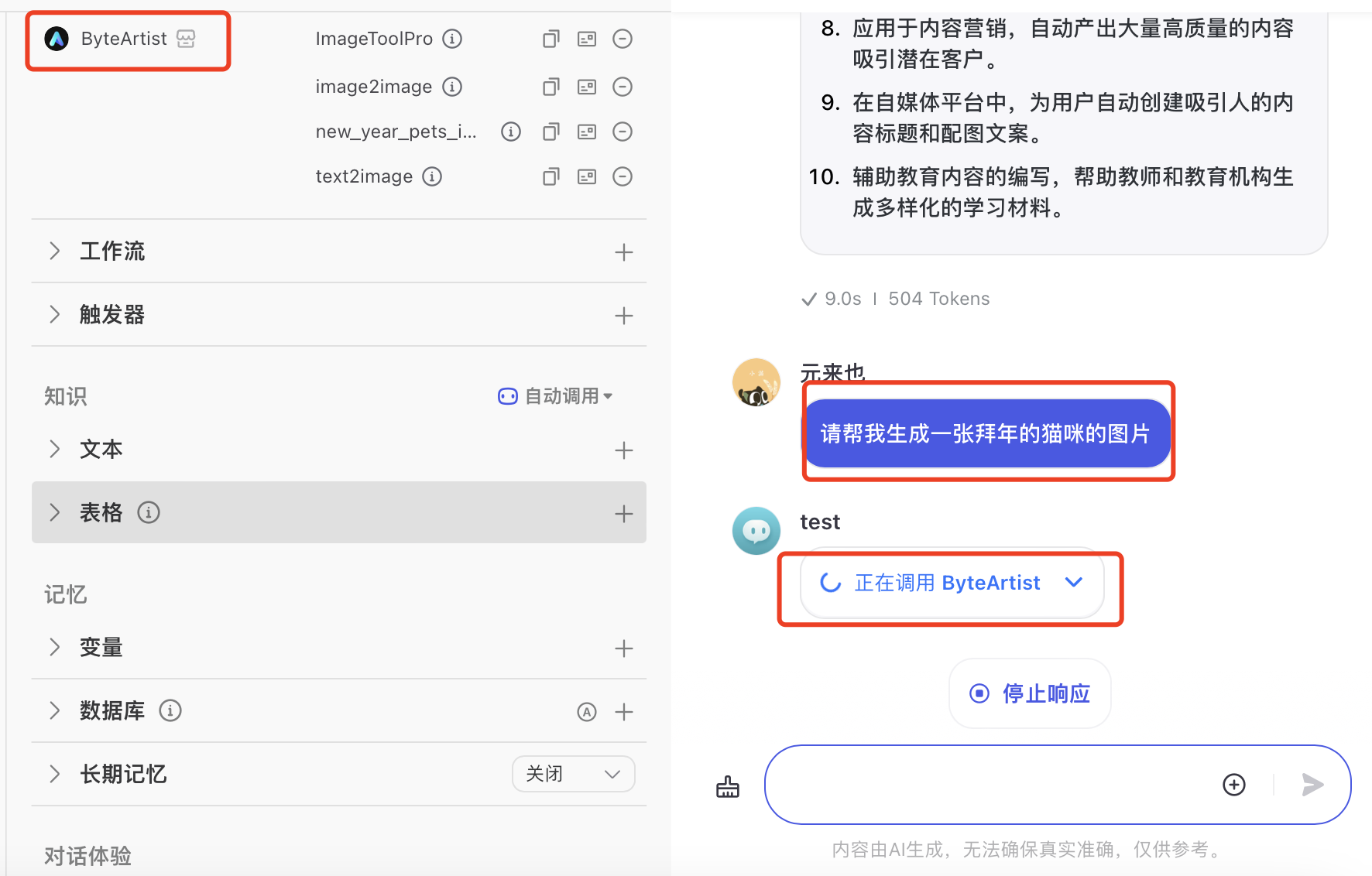Add a 文本 knowledge base
Image resolution: width=1372 pixels, height=876 pixels.
pos(624,450)
